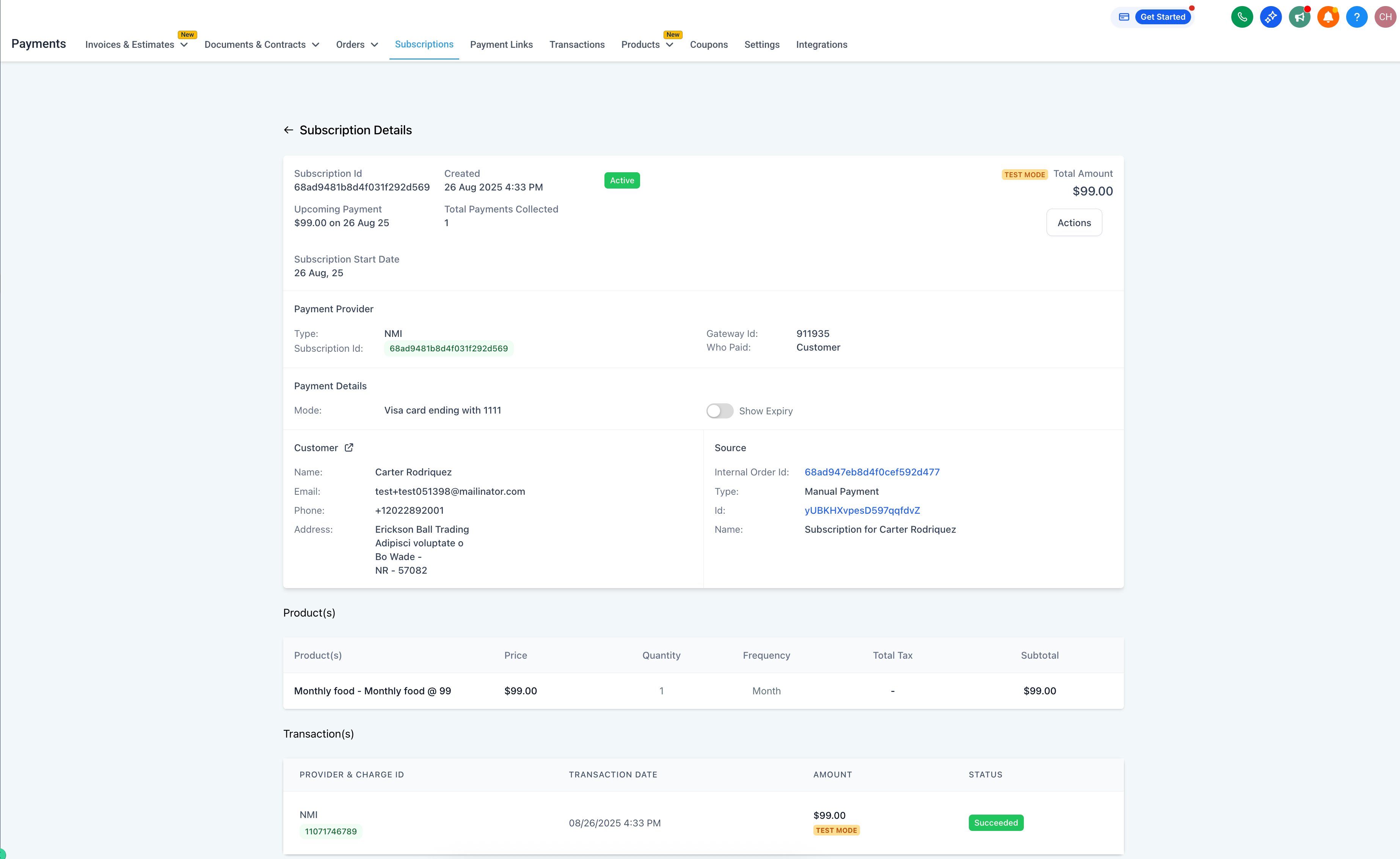Go to the Payment Links tab
Screen dimensions: 1400x859
point(501,44)
